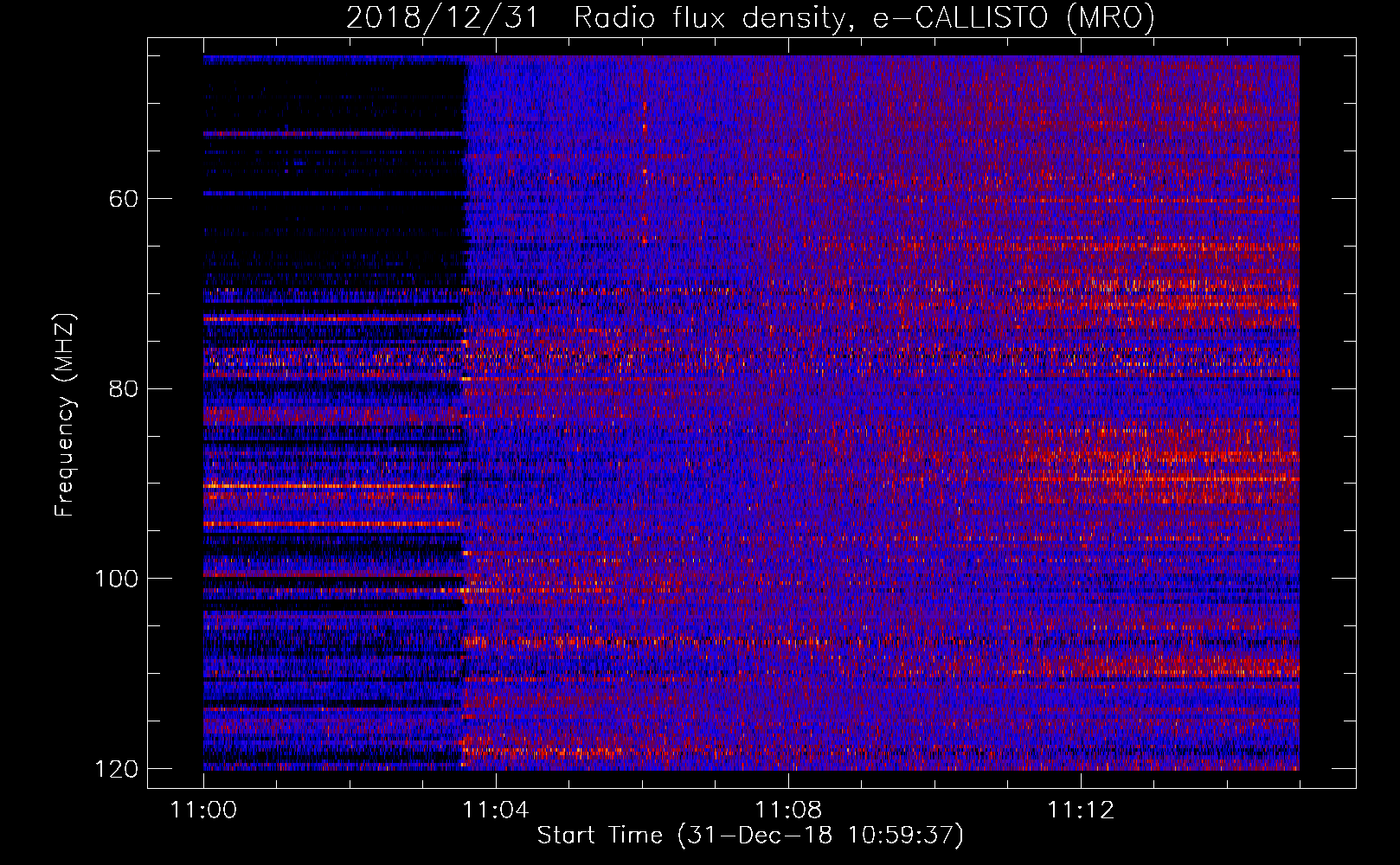Click the '80' frequency tick label

[124, 388]
